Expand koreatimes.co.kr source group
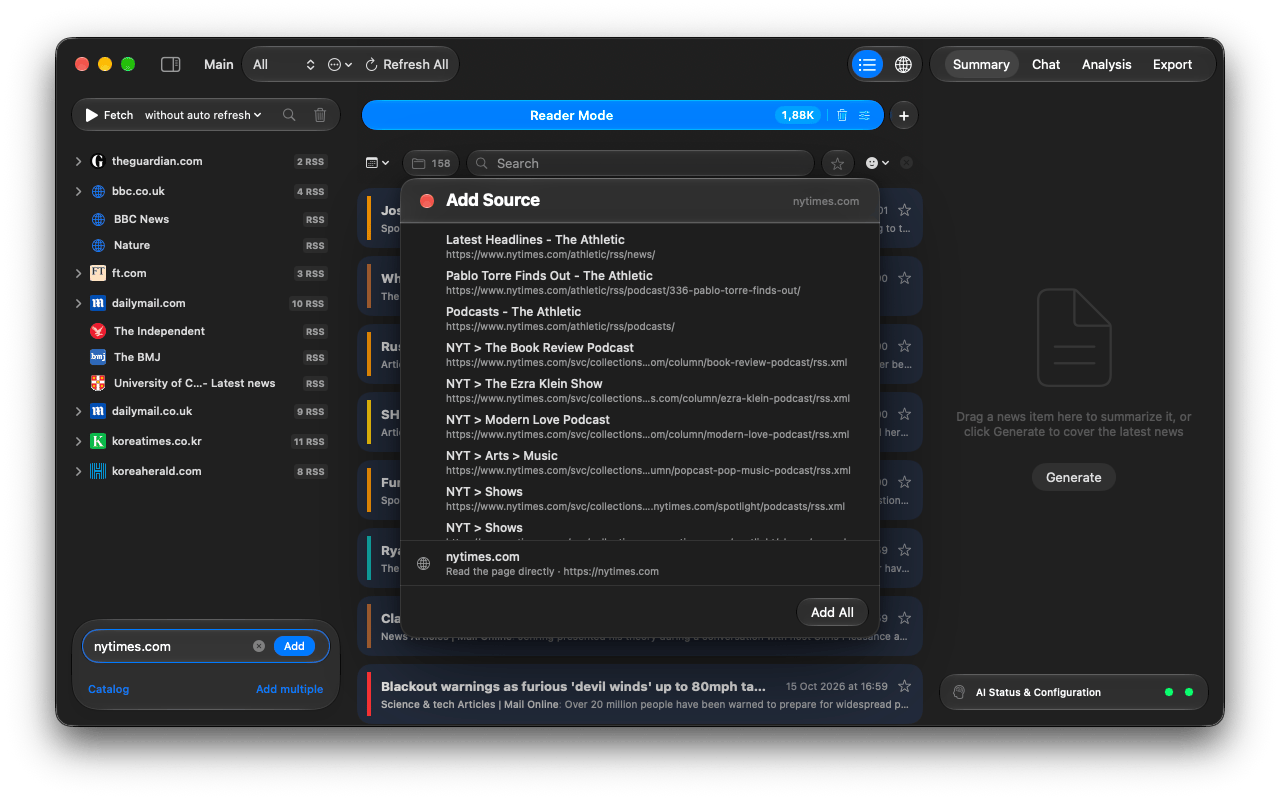1280x800 pixels. [x=79, y=441]
